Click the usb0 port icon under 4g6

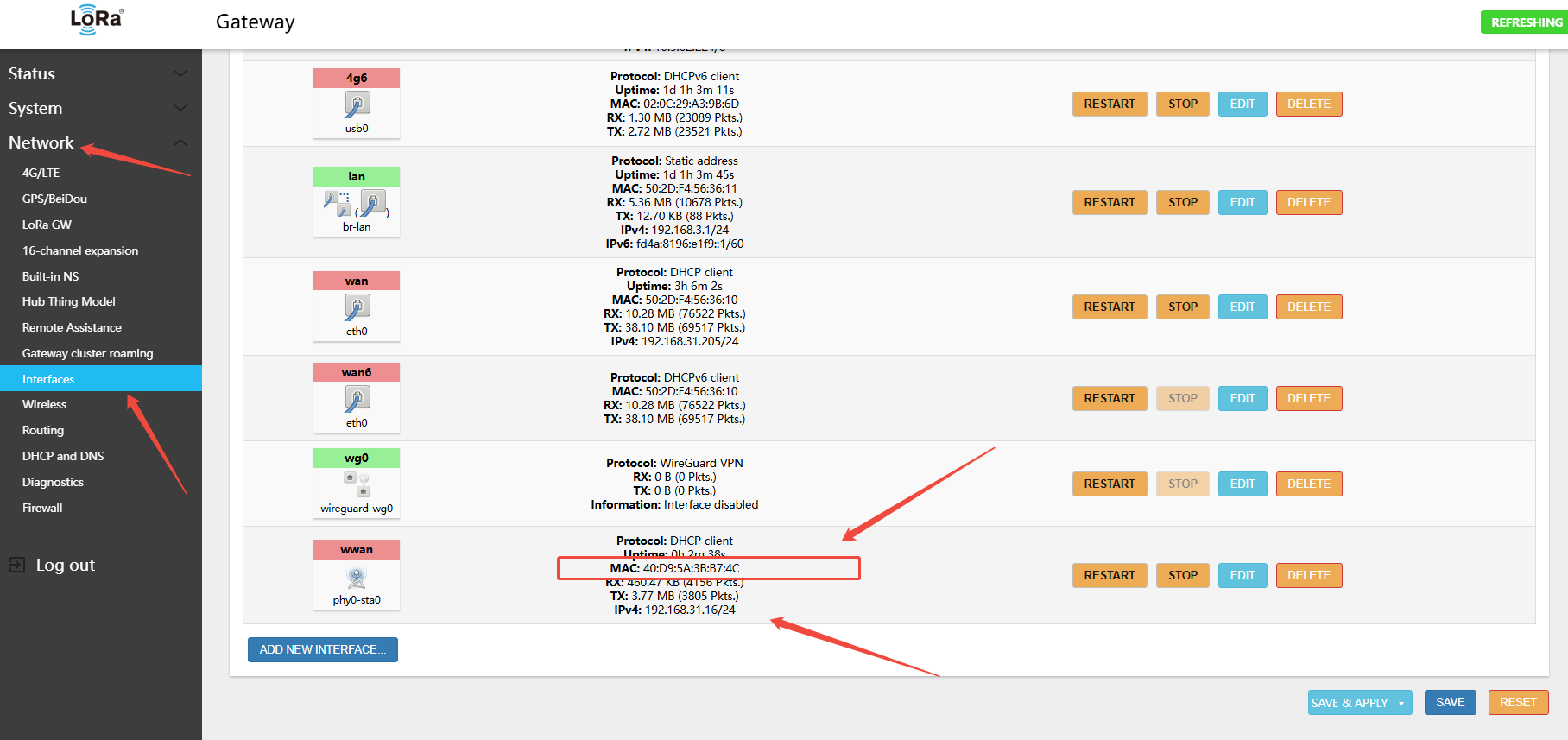[x=357, y=105]
